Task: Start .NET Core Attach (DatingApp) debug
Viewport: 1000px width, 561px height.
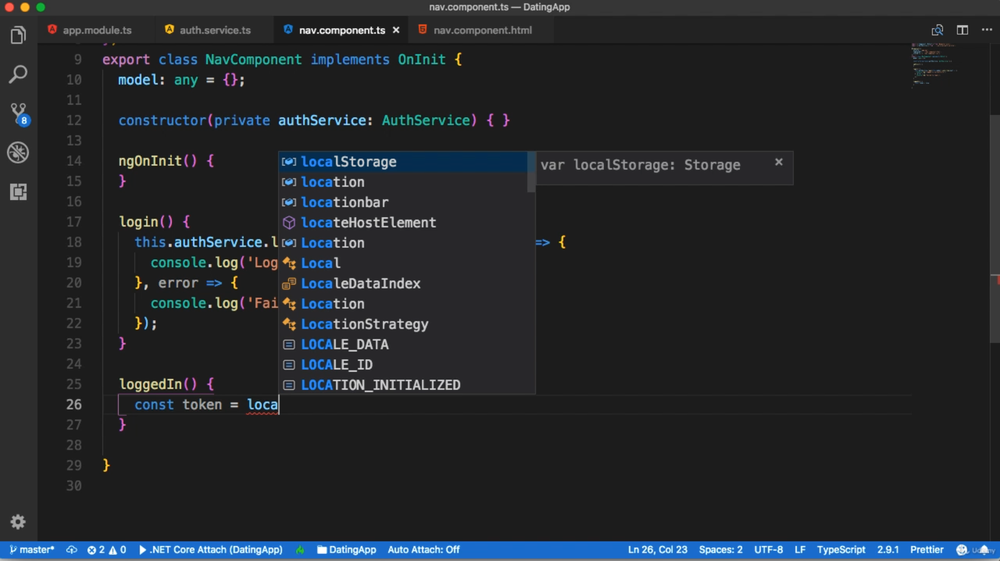Action: click(x=210, y=550)
